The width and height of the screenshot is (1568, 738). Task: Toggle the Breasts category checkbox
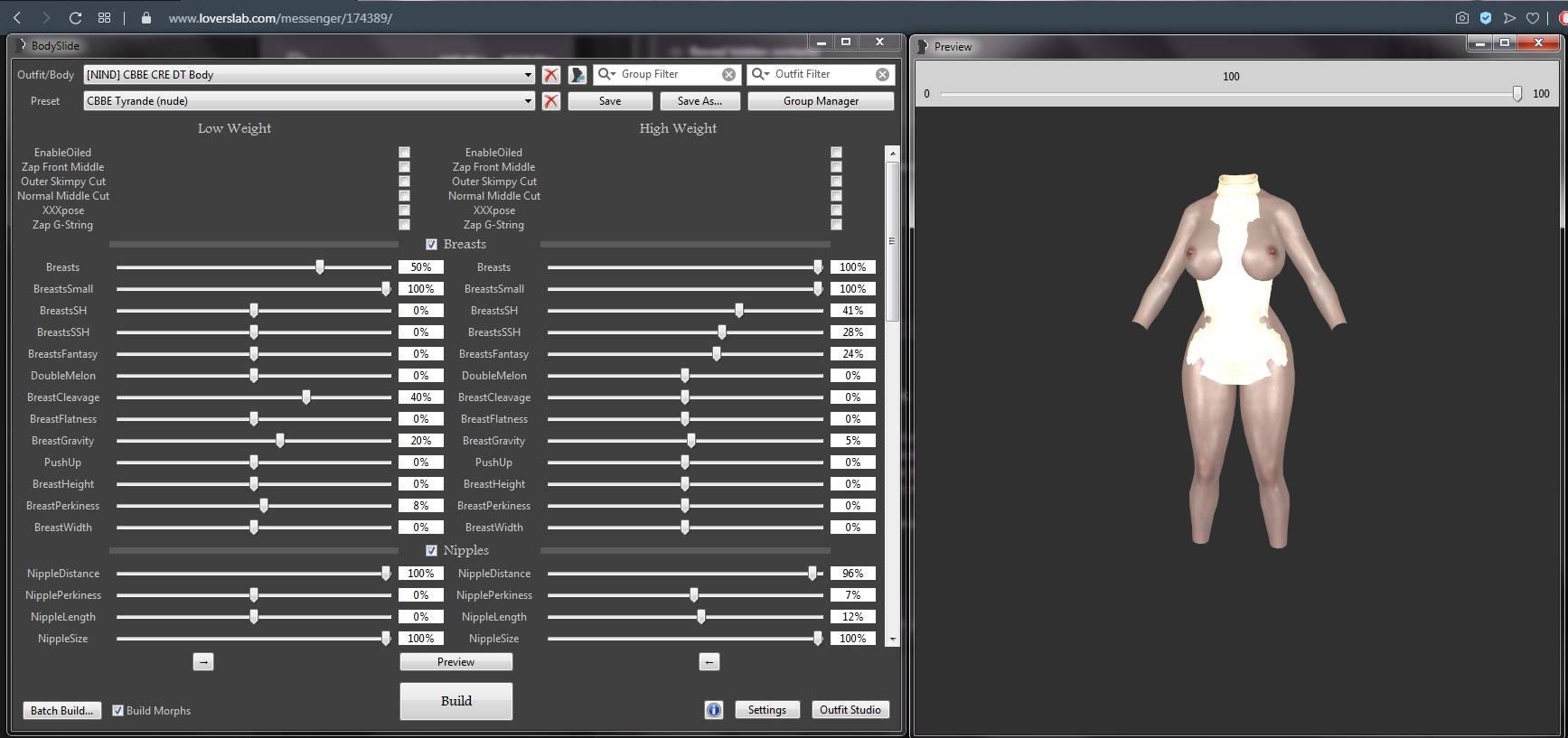(x=431, y=244)
